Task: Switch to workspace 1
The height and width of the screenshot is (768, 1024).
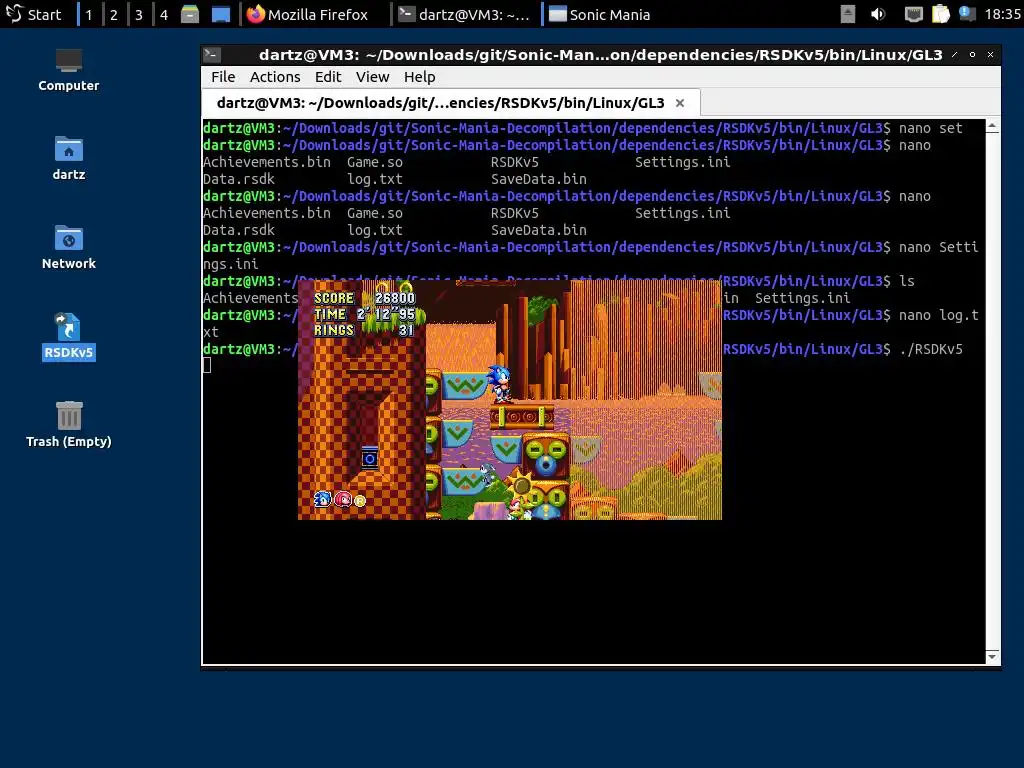Action: [89, 14]
